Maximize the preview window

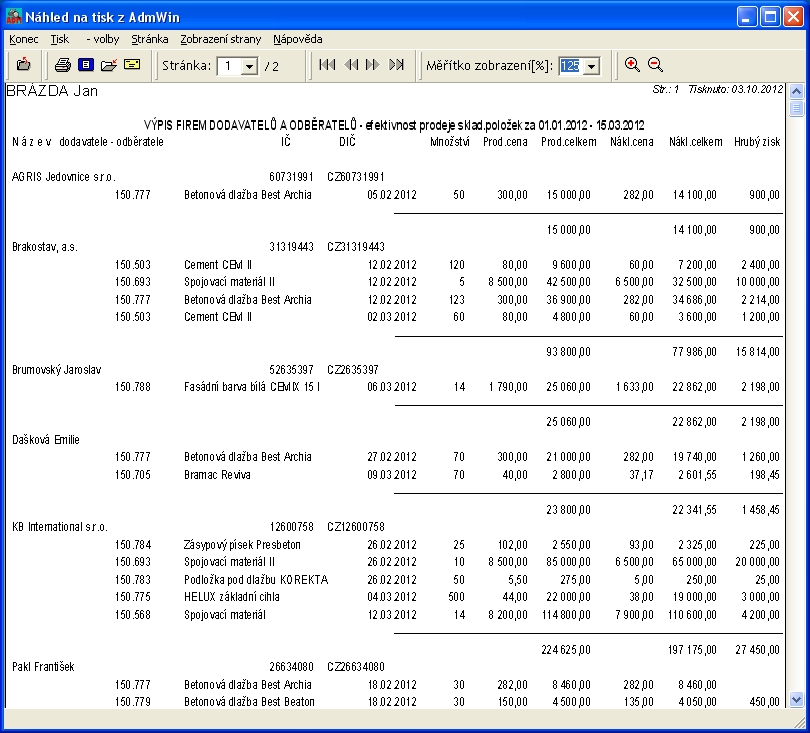coord(770,17)
